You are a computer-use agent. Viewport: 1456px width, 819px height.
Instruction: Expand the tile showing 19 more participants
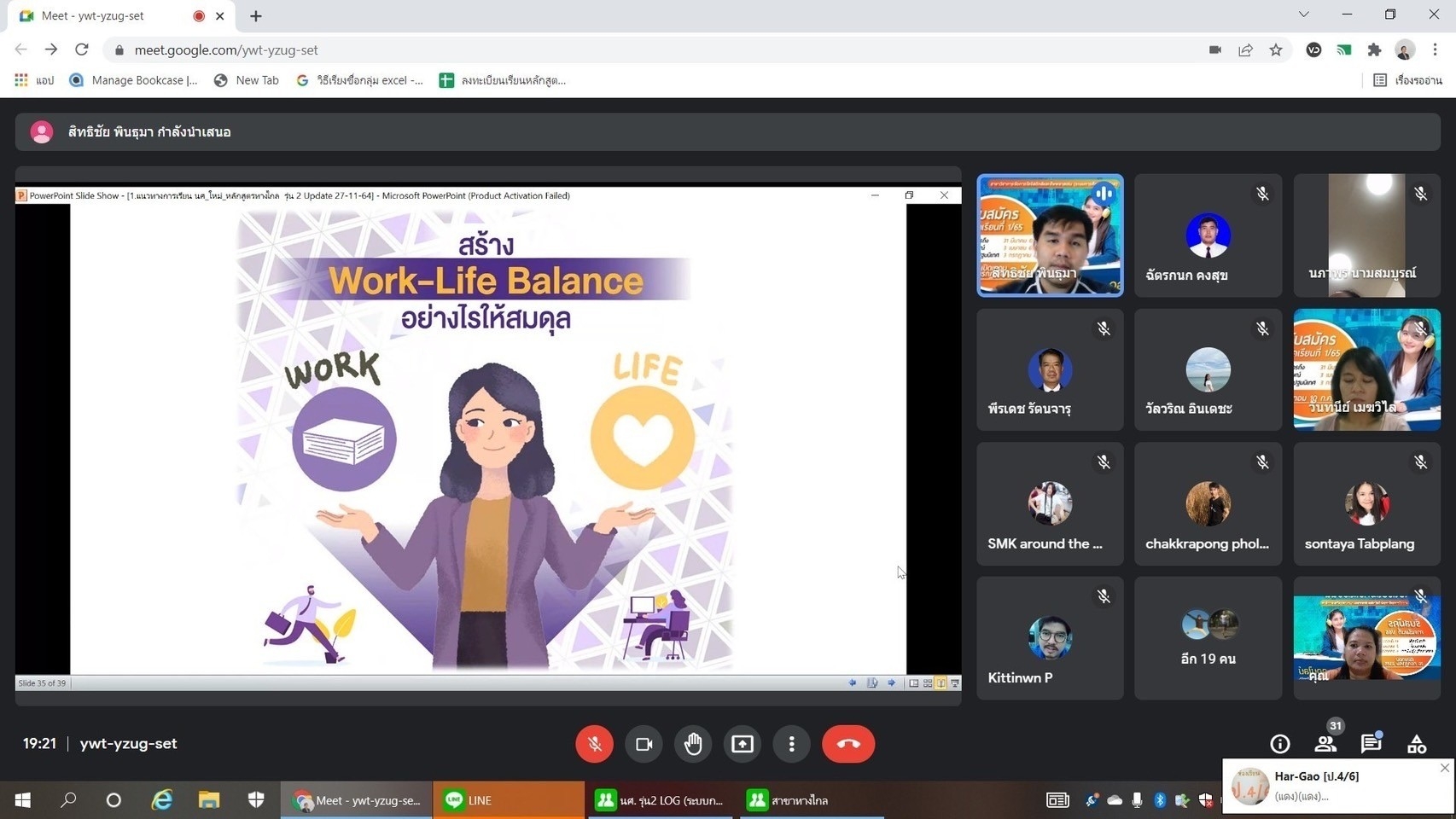[x=1208, y=638]
